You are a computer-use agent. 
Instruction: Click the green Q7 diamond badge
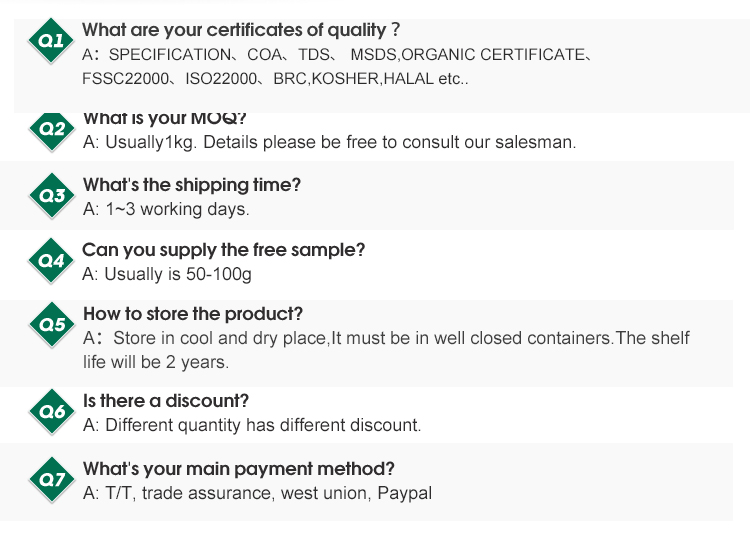[51, 479]
